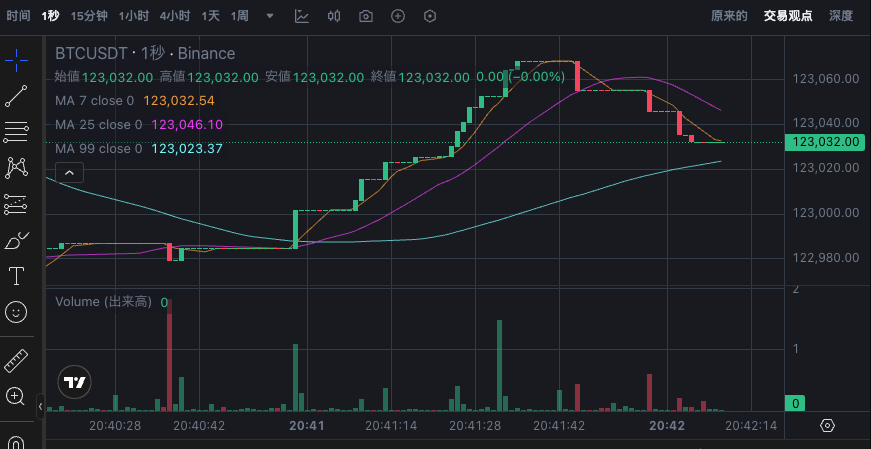Open the more intervals dropdown arrow
Image resolution: width=871 pixels, height=449 pixels.
click(270, 16)
